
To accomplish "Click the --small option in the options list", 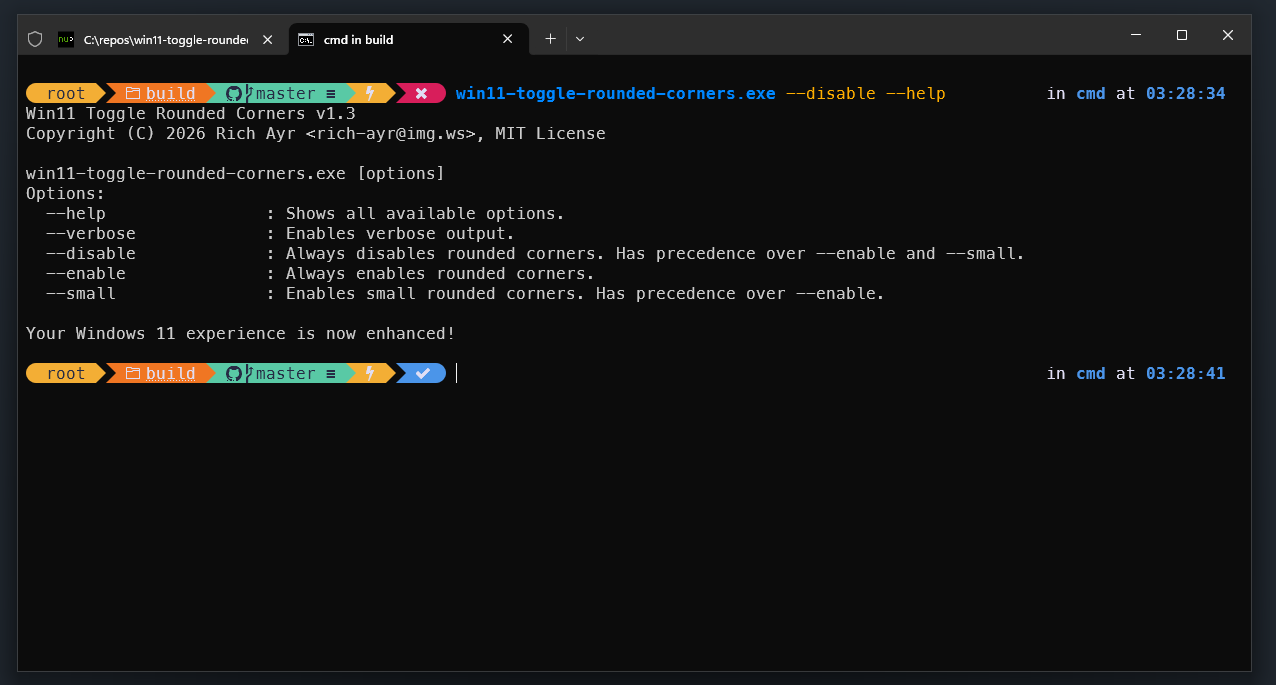I will click(81, 293).
